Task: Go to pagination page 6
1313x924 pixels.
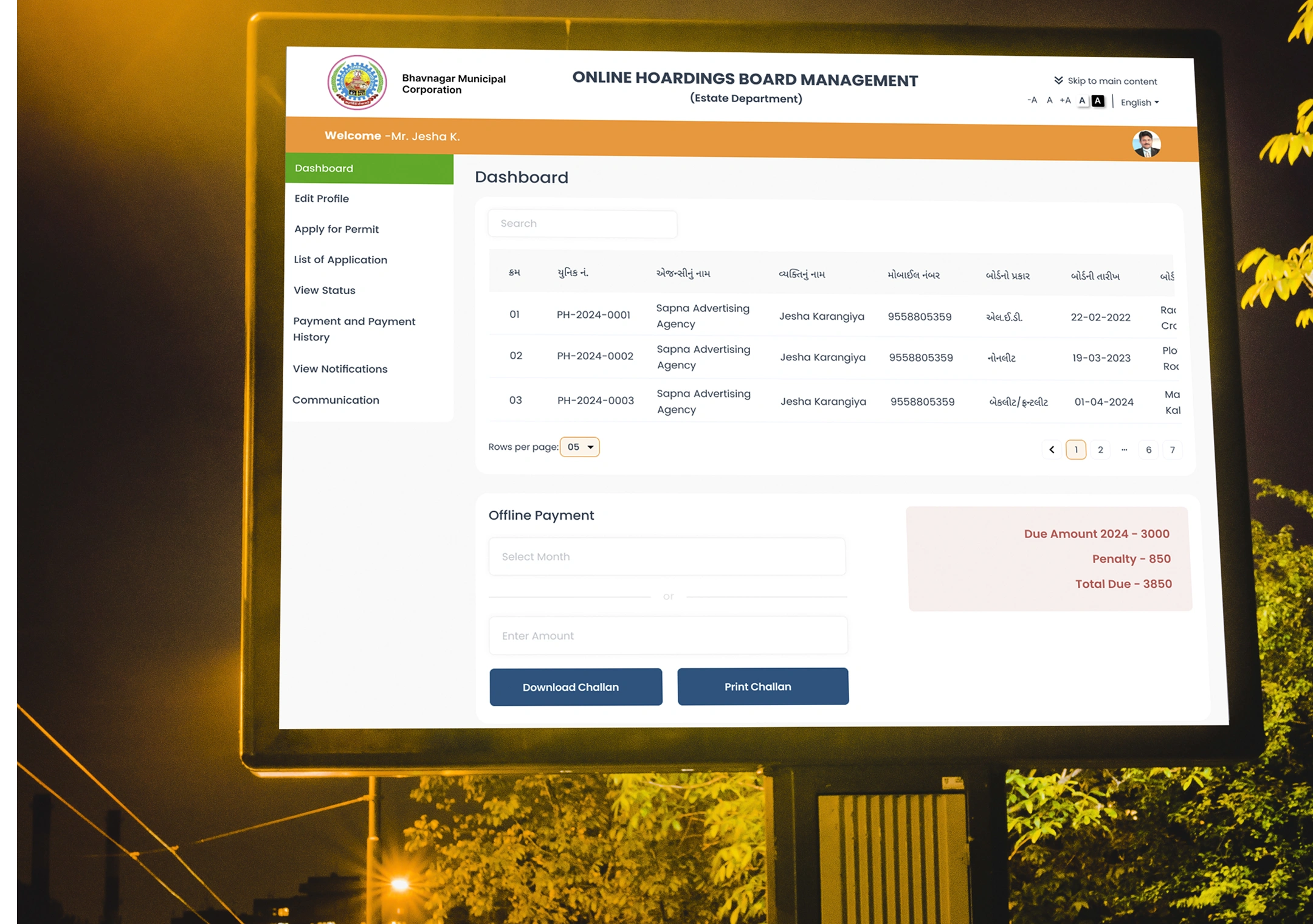Action: [x=1149, y=450]
